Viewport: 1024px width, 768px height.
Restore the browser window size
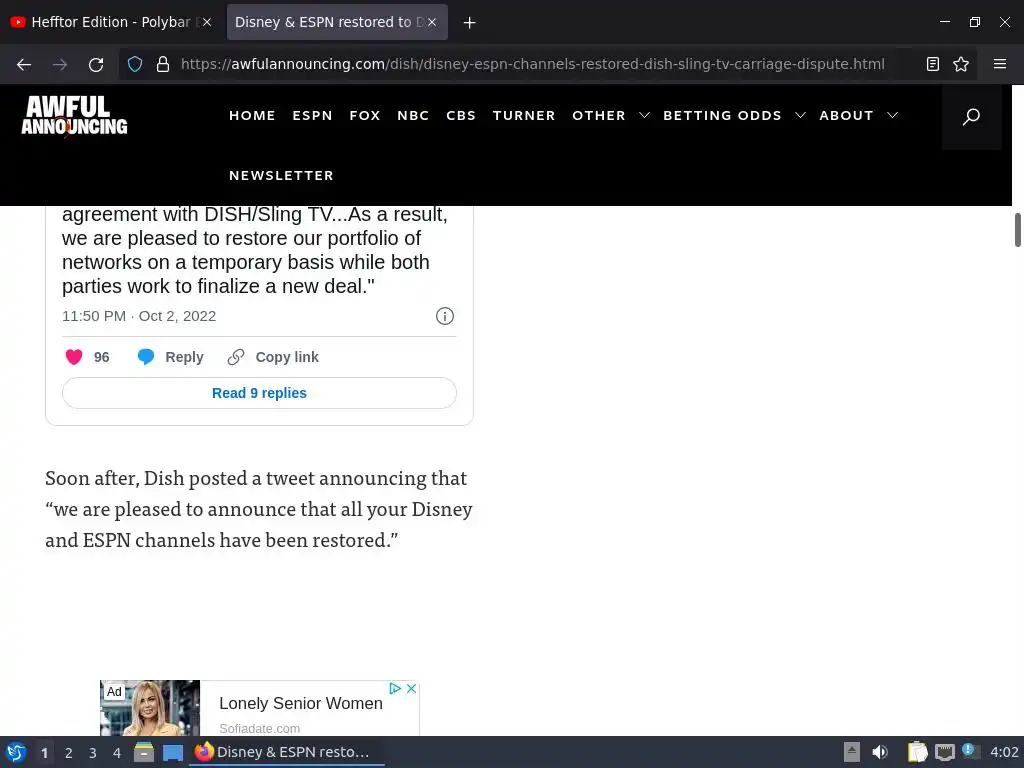(975, 22)
